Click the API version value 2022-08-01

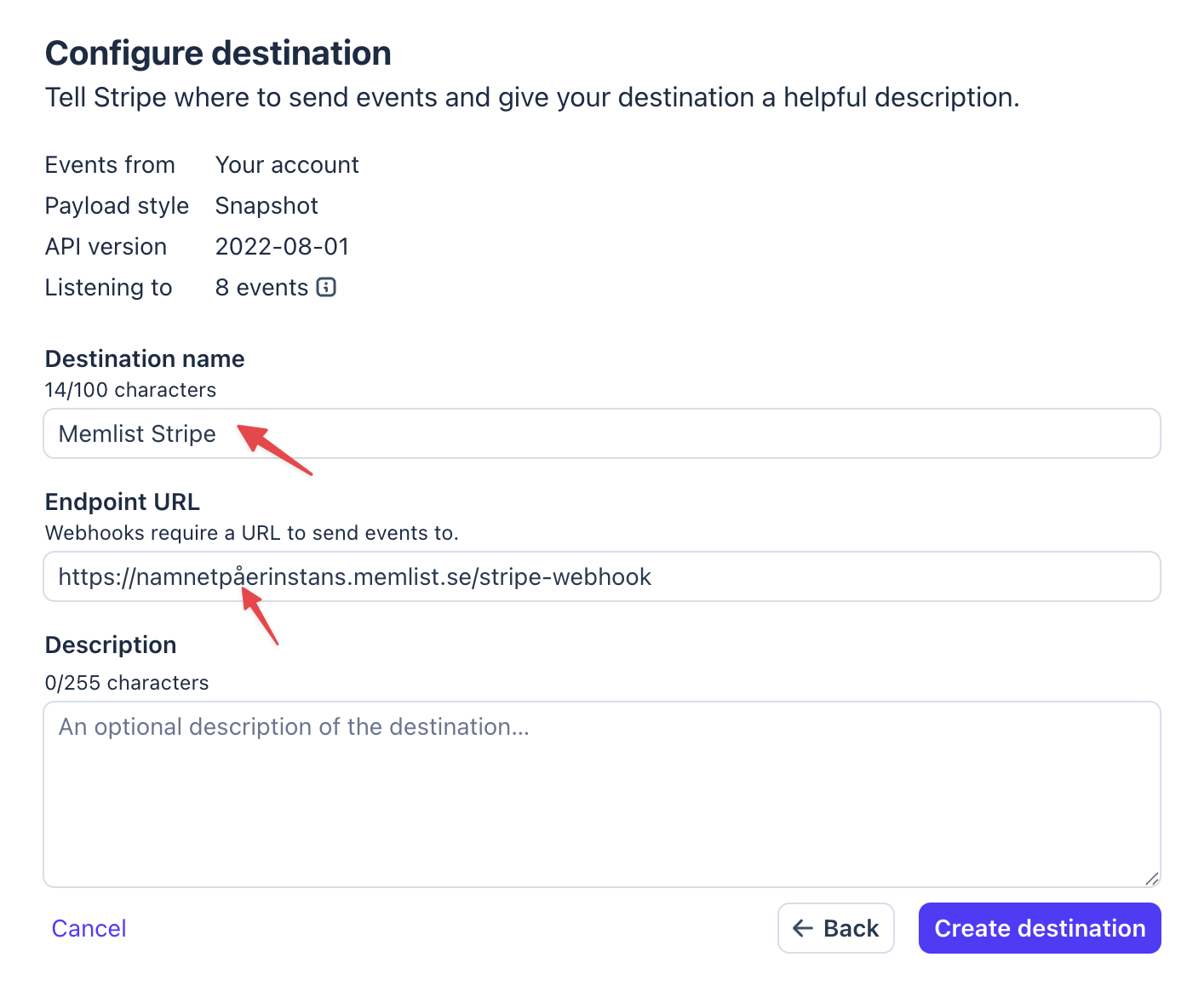[x=282, y=246]
